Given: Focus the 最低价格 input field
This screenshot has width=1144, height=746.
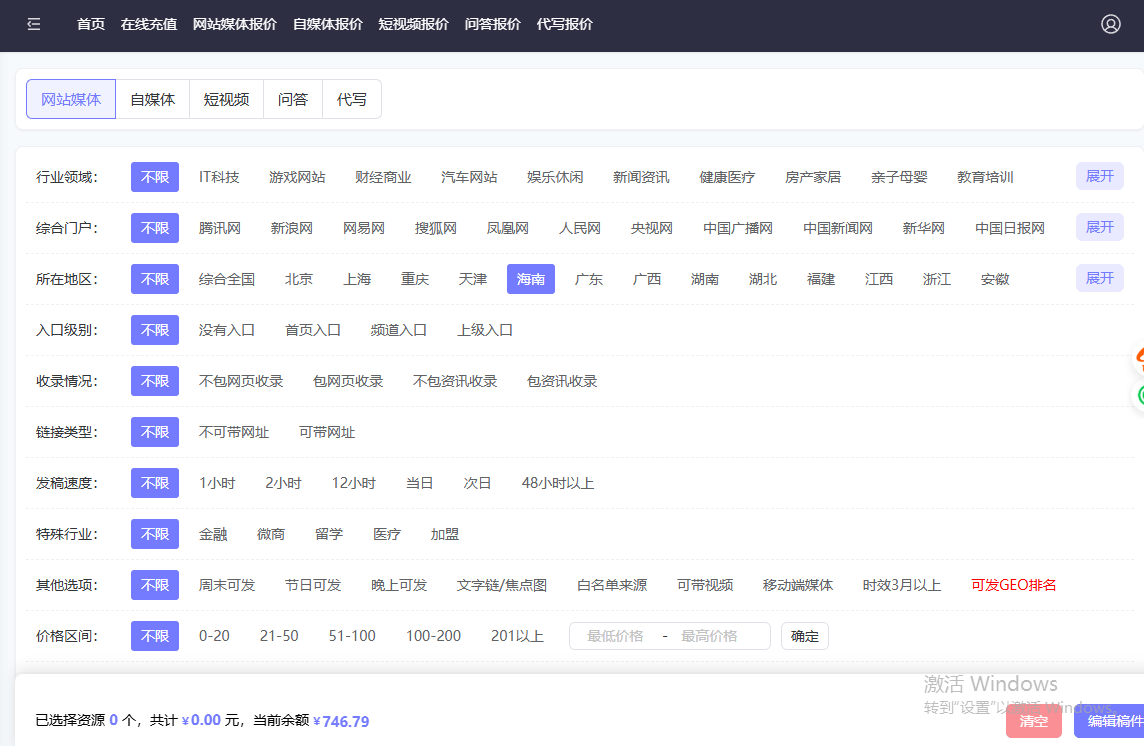Looking at the screenshot, I should (615, 637).
